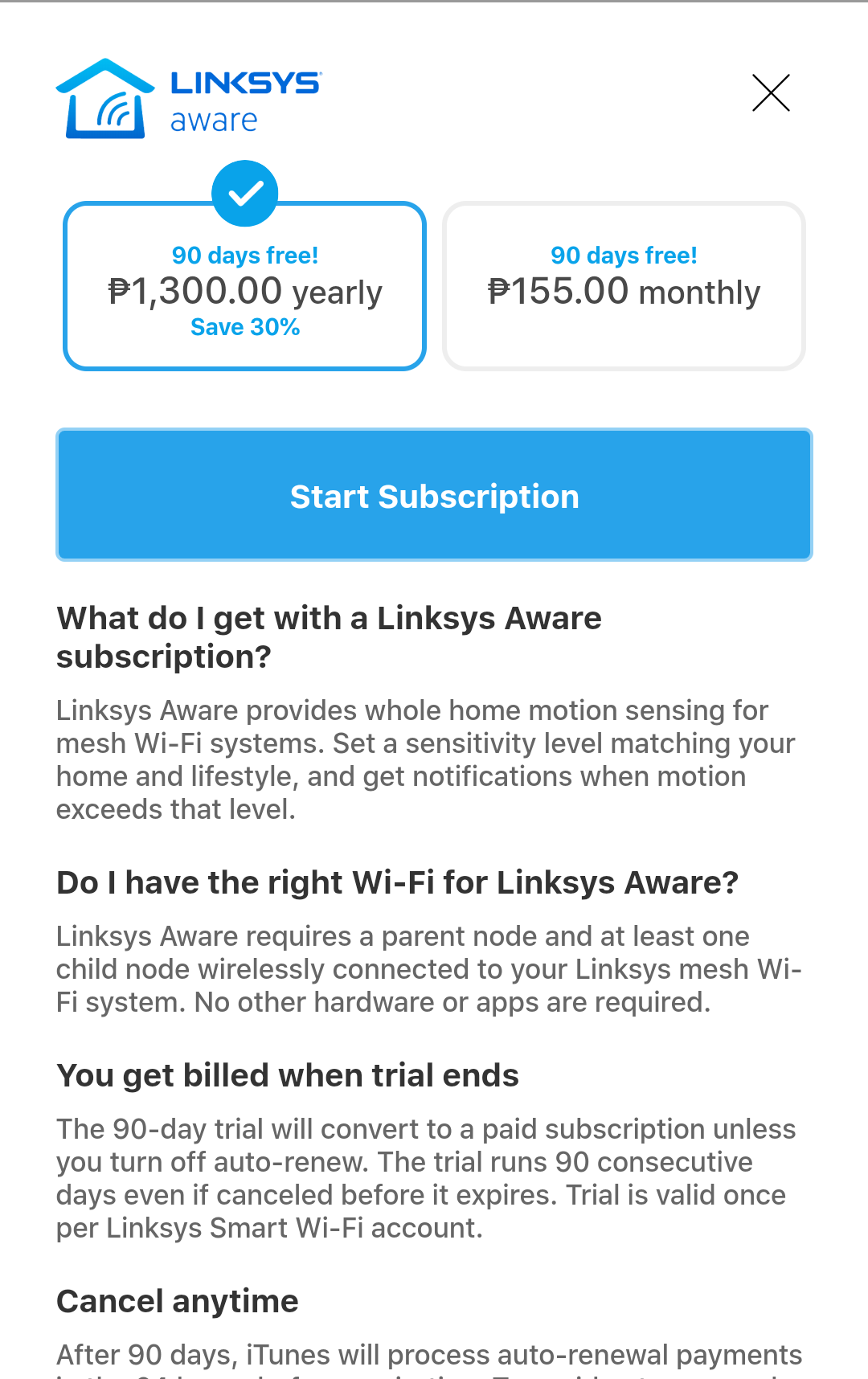Tap the 'Cancel anytime' heading
Viewport: 868px width, 1379px height.
(178, 1301)
